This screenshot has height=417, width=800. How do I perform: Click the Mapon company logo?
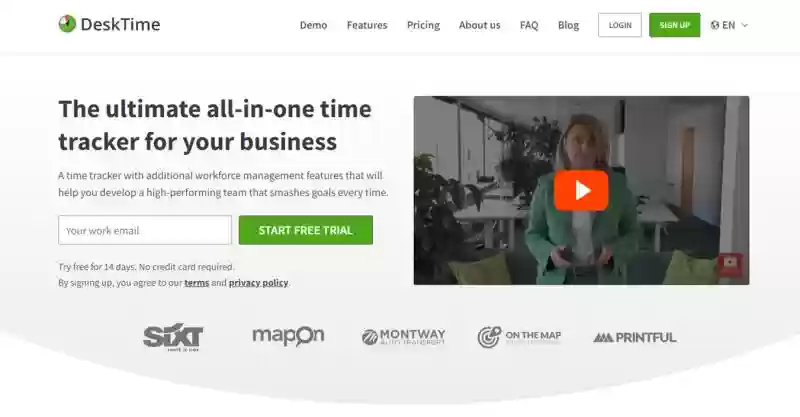(x=288, y=336)
